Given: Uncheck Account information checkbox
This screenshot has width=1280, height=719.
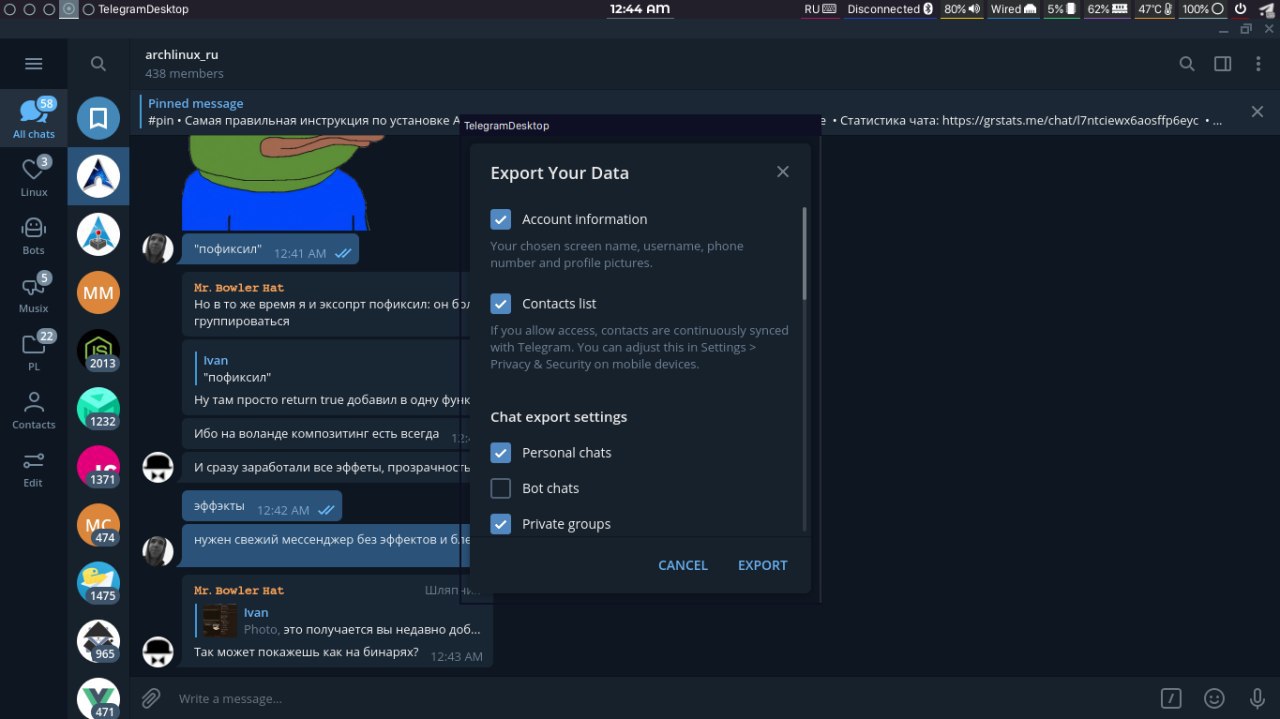Looking at the screenshot, I should point(501,219).
